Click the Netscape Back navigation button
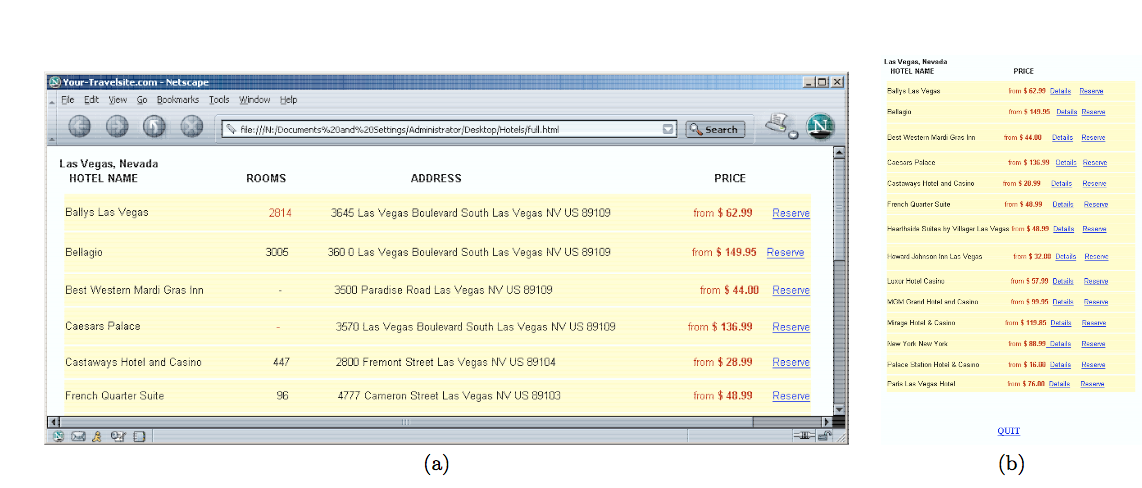This screenshot has width=1142, height=488. coord(80,127)
